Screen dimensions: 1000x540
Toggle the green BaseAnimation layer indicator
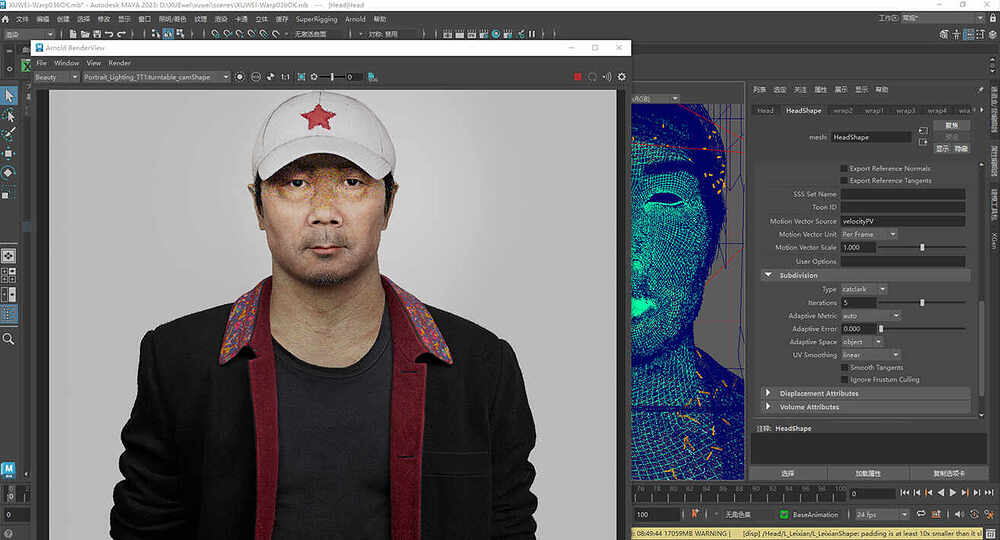[x=784, y=514]
